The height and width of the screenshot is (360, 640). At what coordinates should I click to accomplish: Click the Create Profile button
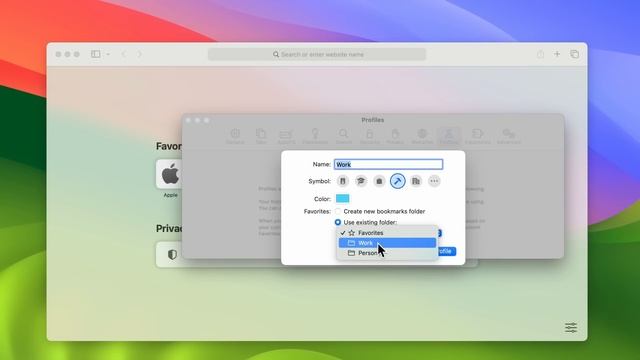(447, 251)
